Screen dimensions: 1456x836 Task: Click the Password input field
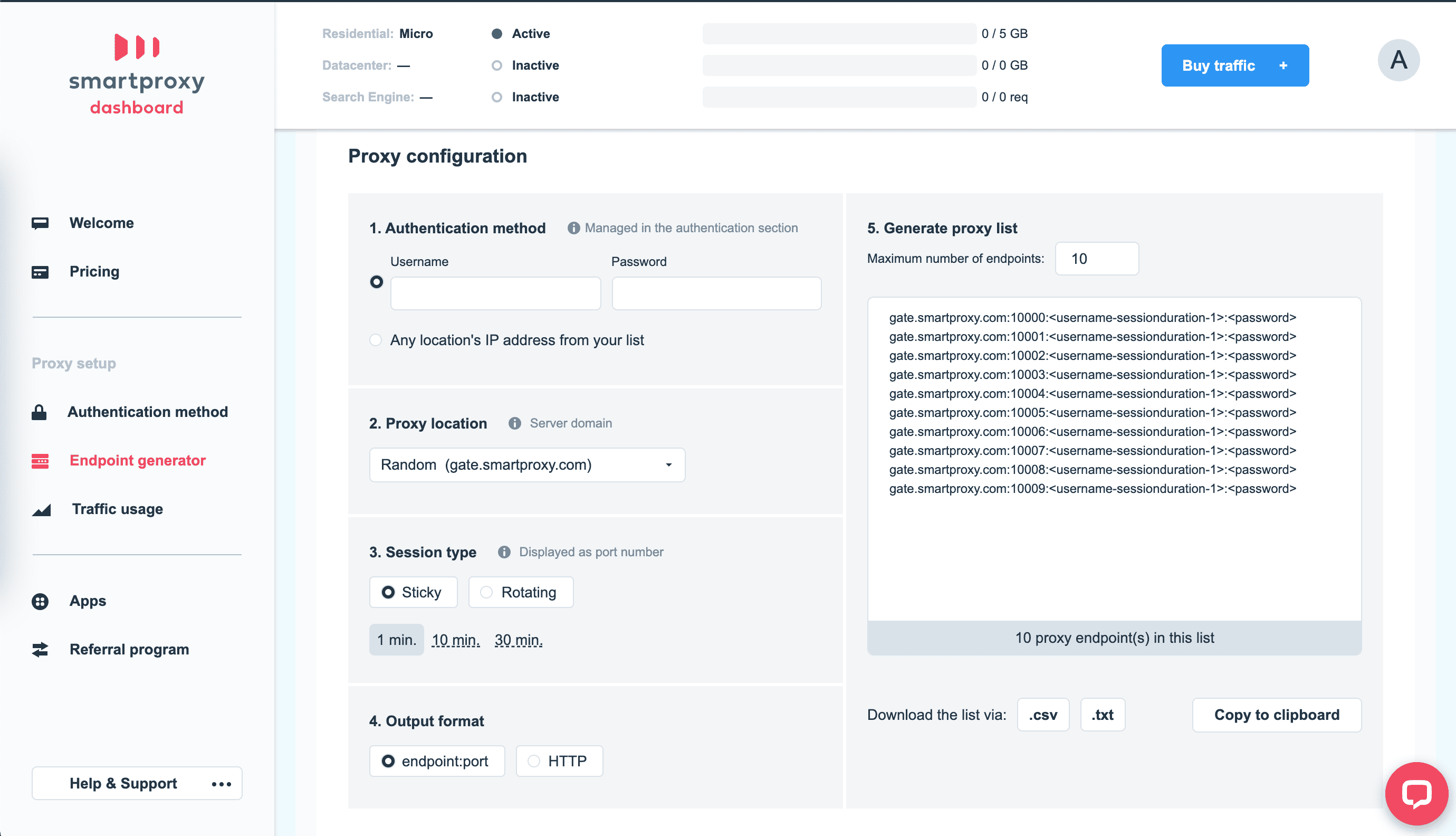coord(716,293)
